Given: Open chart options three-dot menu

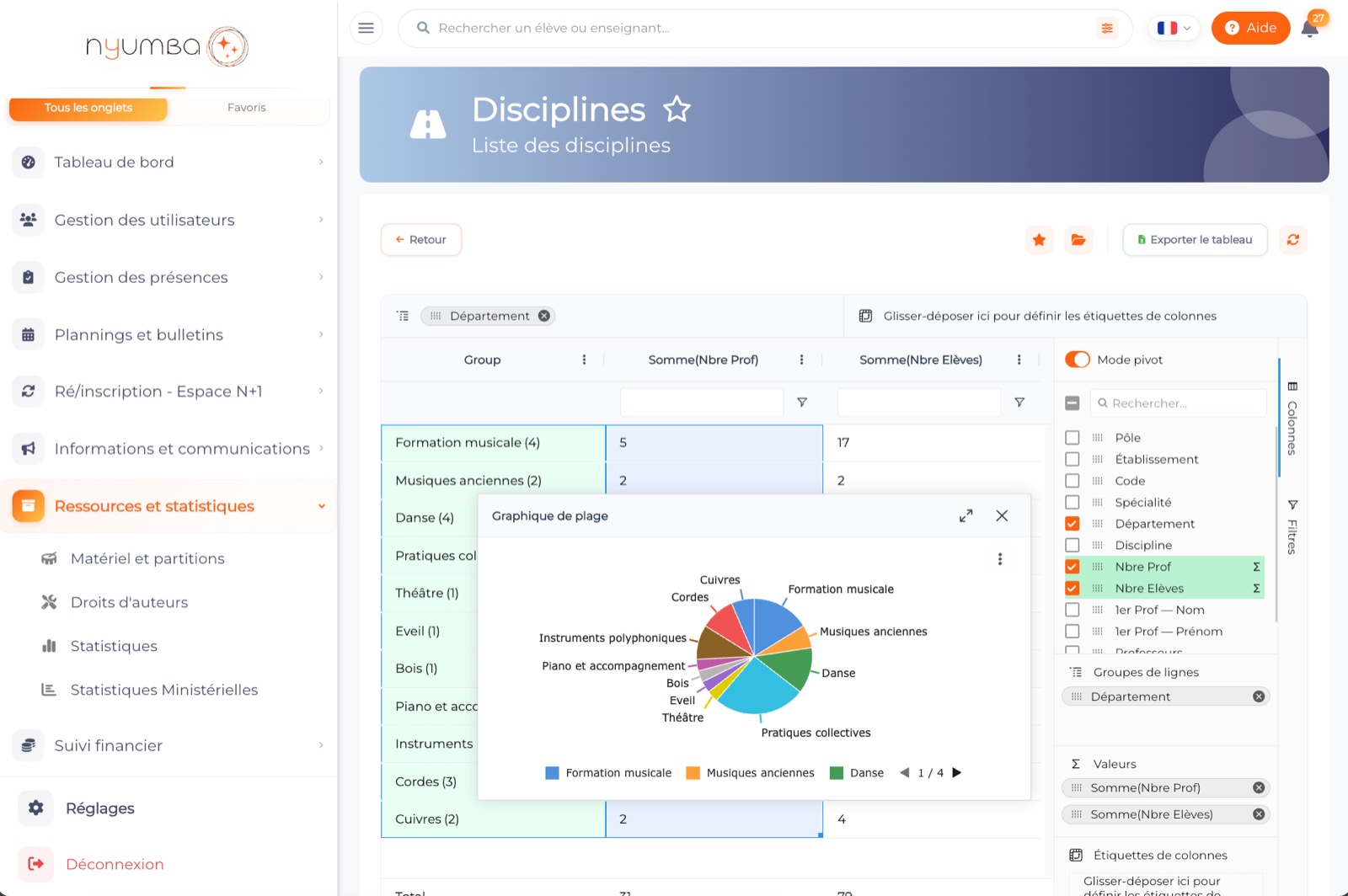Looking at the screenshot, I should coord(1000,559).
